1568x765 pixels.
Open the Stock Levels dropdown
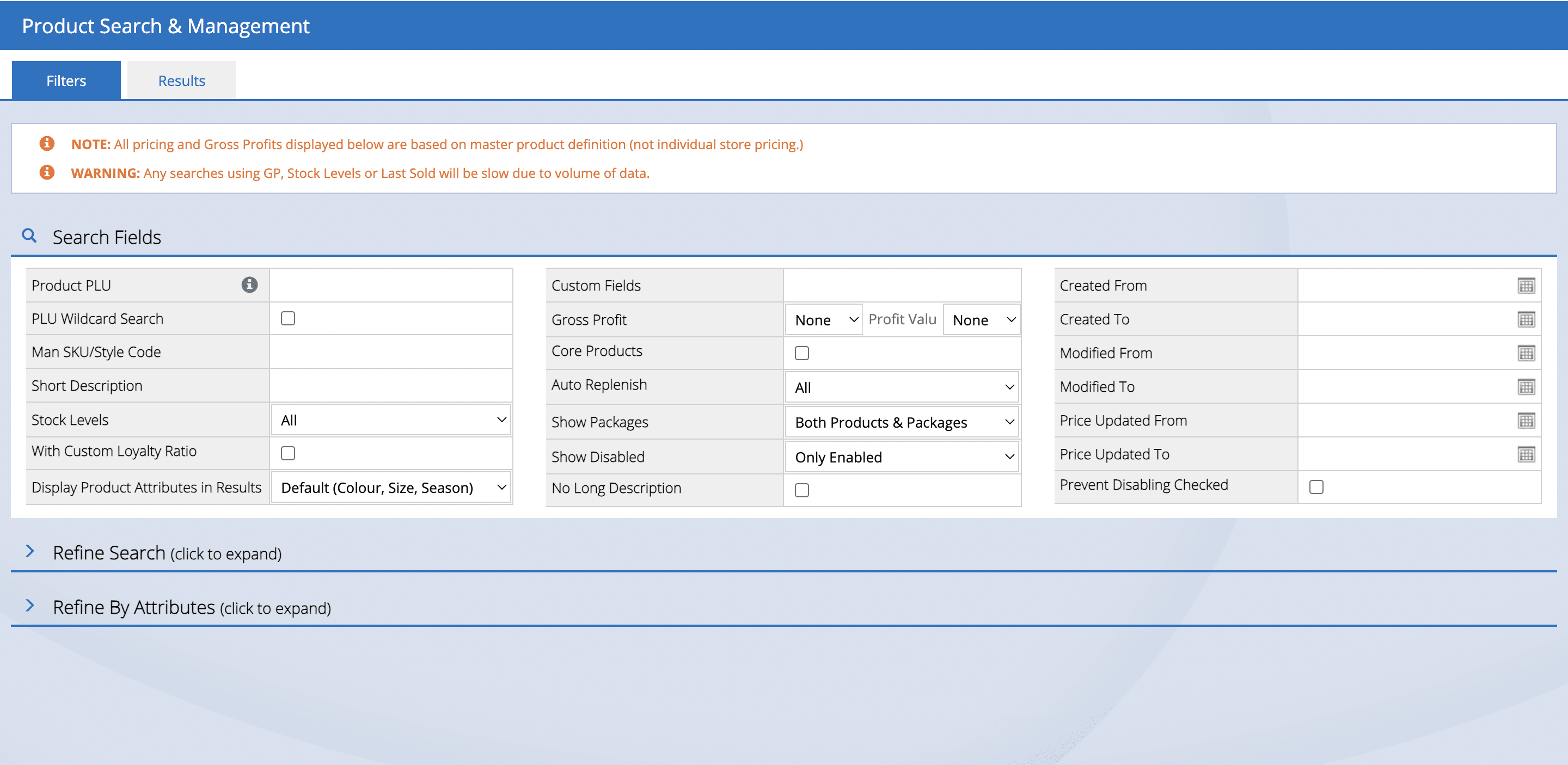coord(391,419)
